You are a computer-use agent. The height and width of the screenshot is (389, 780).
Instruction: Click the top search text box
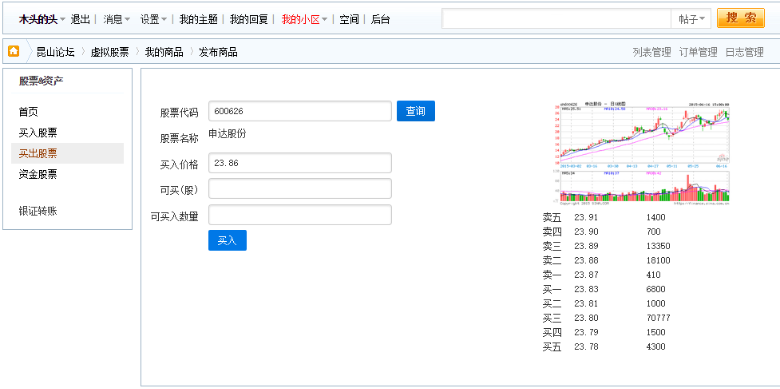pyautogui.click(x=556, y=19)
